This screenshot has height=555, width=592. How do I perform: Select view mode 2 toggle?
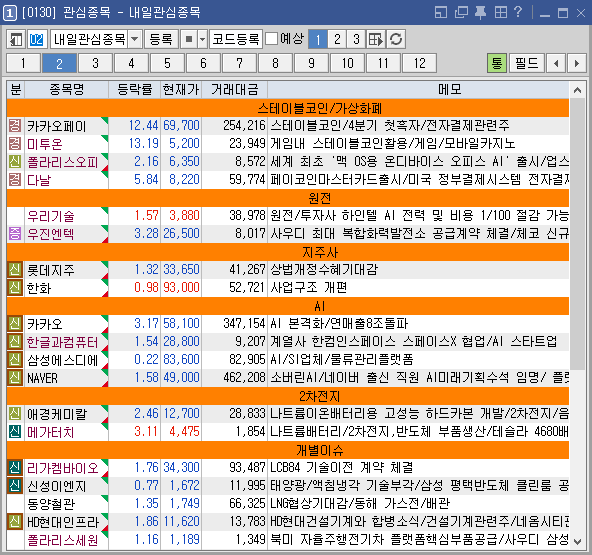[x=337, y=39]
